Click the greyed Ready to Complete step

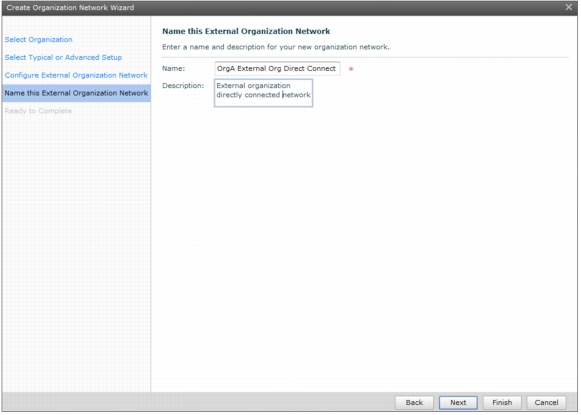[38, 111]
